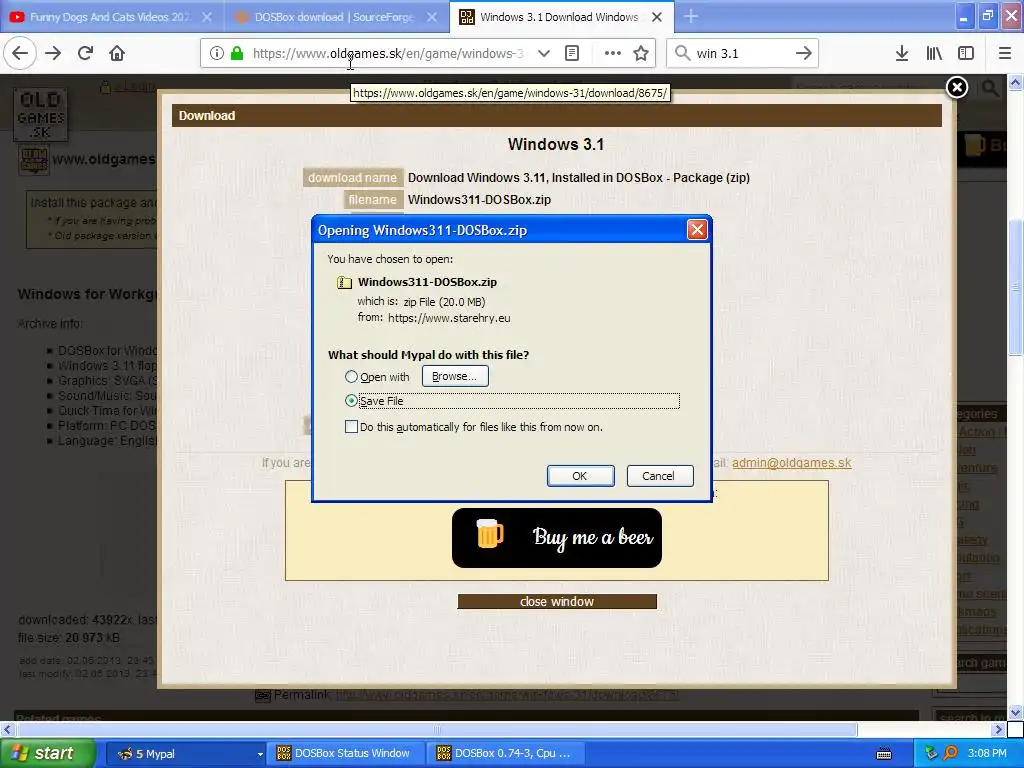Open the library icon
The height and width of the screenshot is (768, 1024).
(x=934, y=53)
